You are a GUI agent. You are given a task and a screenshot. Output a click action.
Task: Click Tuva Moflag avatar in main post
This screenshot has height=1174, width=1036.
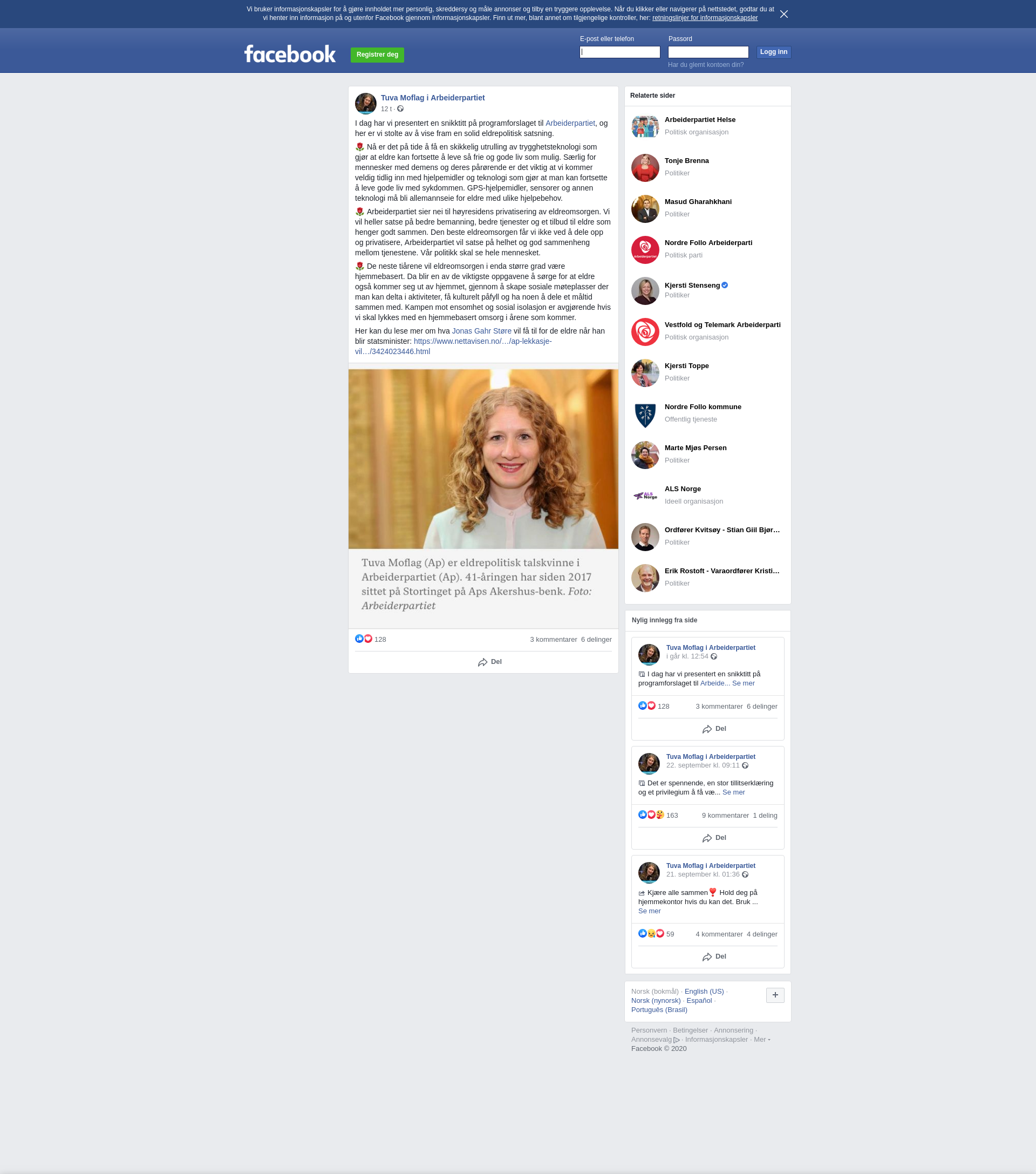coord(365,104)
